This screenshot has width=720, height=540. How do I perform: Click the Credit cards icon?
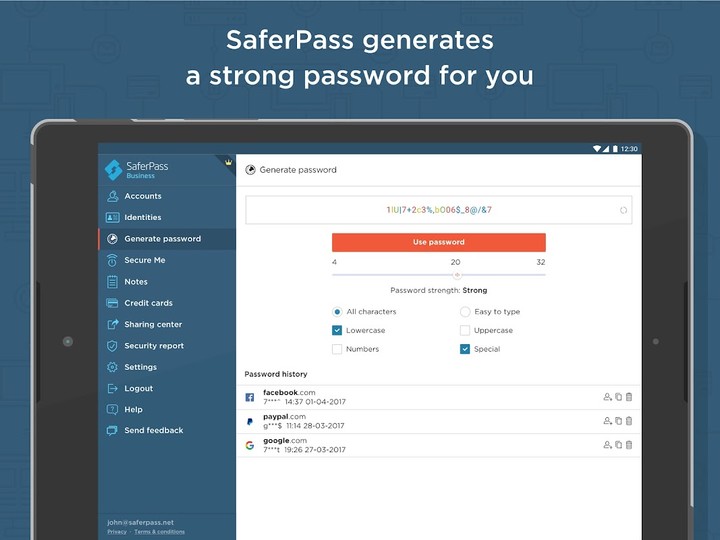tap(112, 303)
